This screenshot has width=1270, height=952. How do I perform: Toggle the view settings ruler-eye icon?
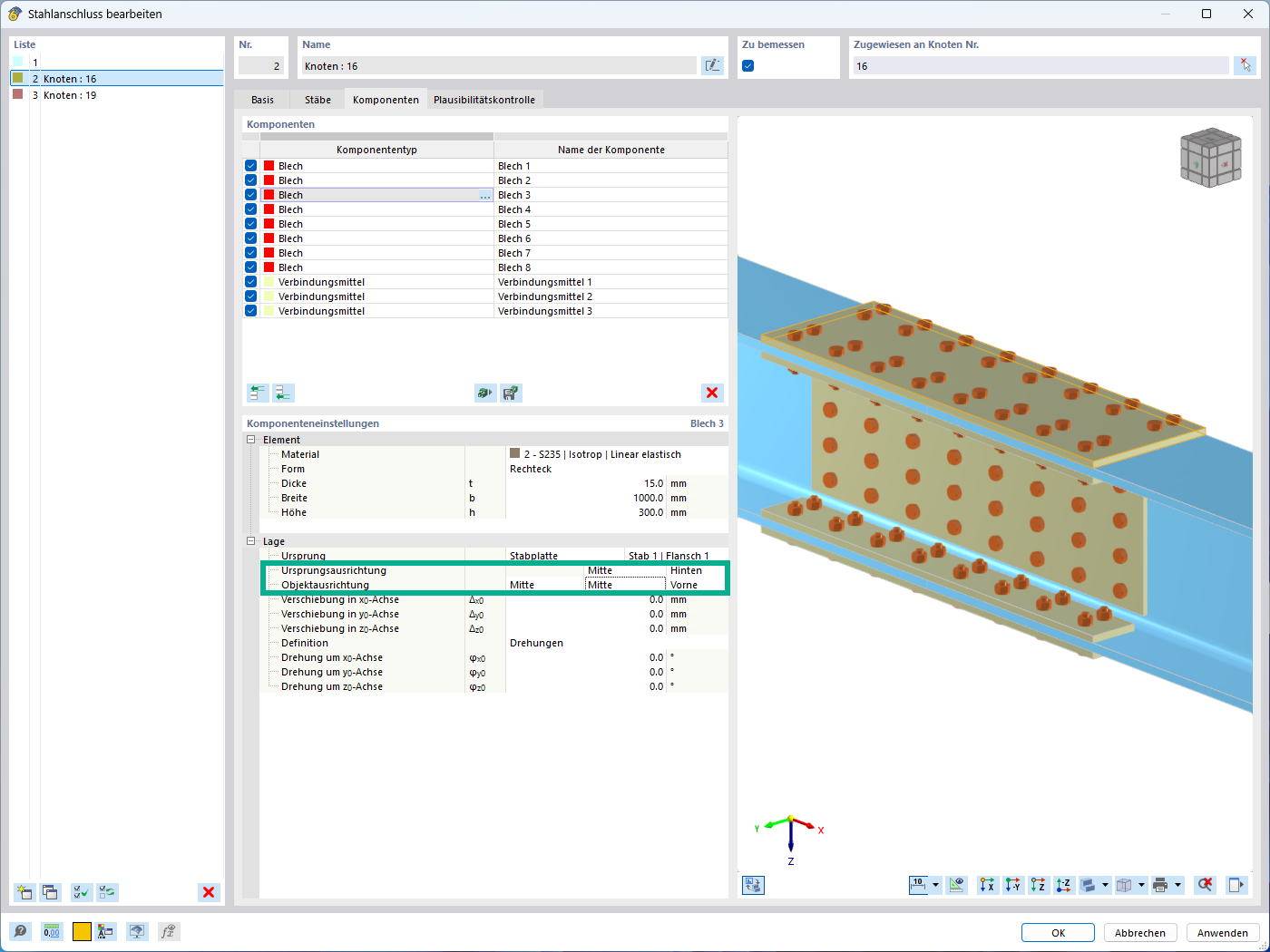[956, 885]
